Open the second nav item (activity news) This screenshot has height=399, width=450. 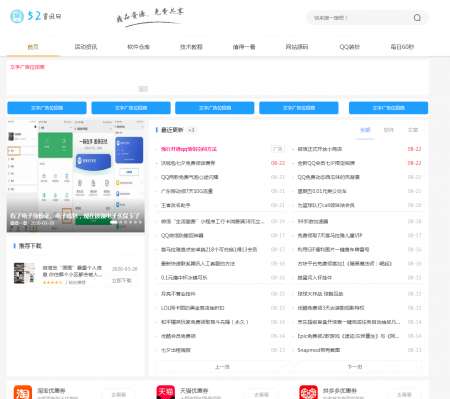point(86,47)
